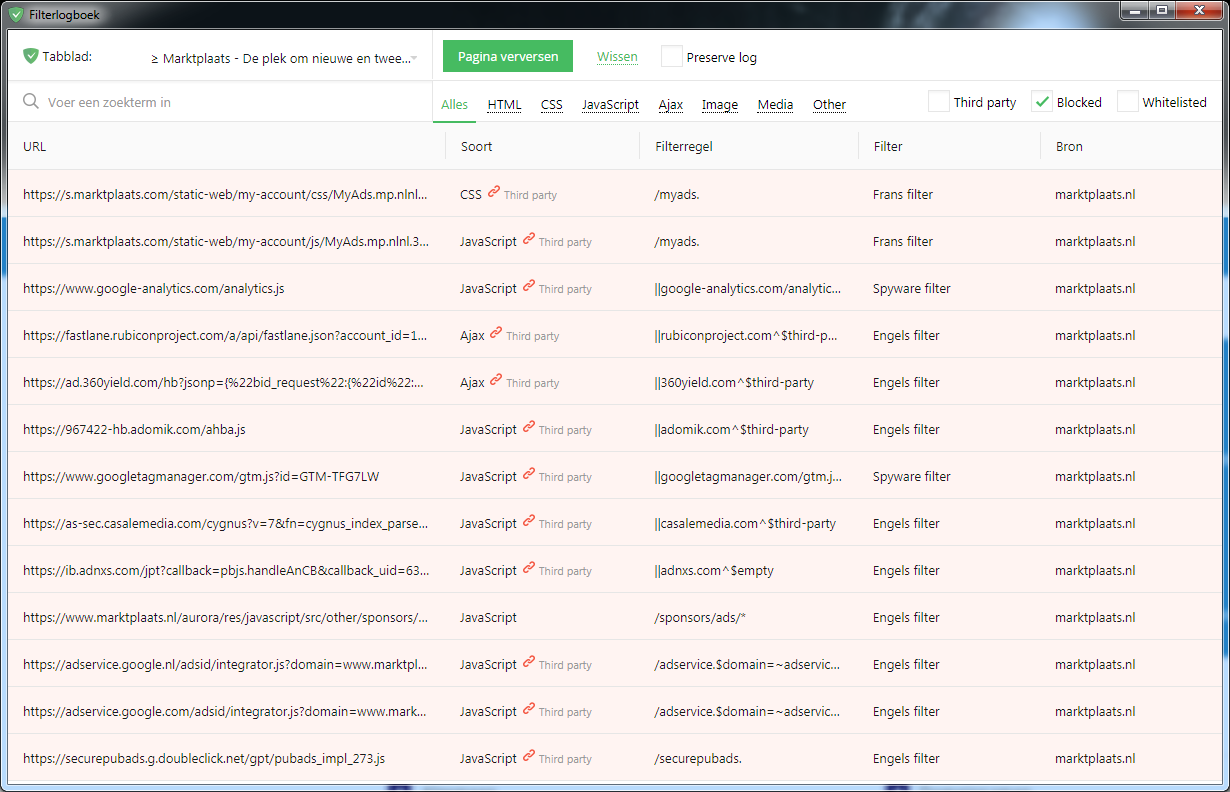This screenshot has width=1230, height=792.
Task: Switch to the HTML filter tab
Action: click(x=504, y=104)
